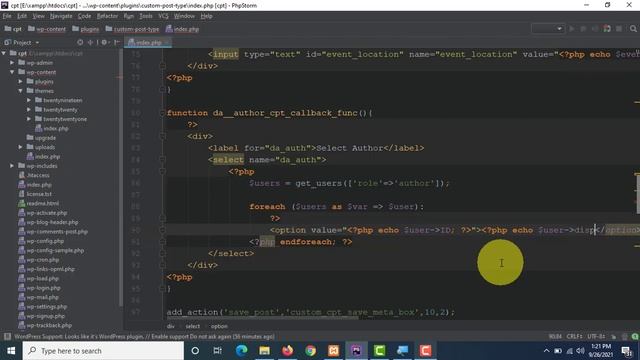Click the listen for debug connections icon

tap(607, 29)
